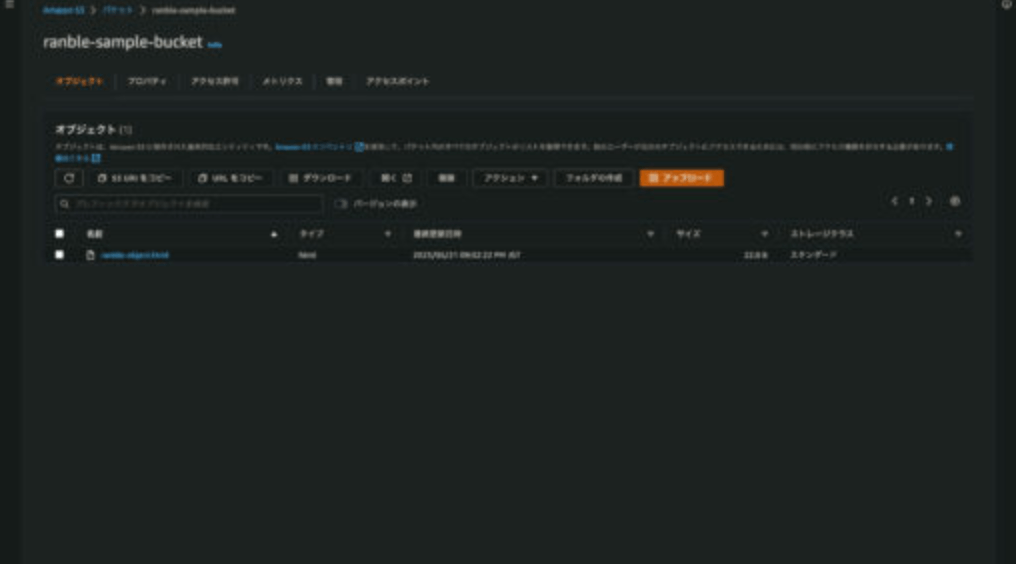1016x564 pixels.
Task: Click Info link beside bucket name
Action: click(214, 45)
